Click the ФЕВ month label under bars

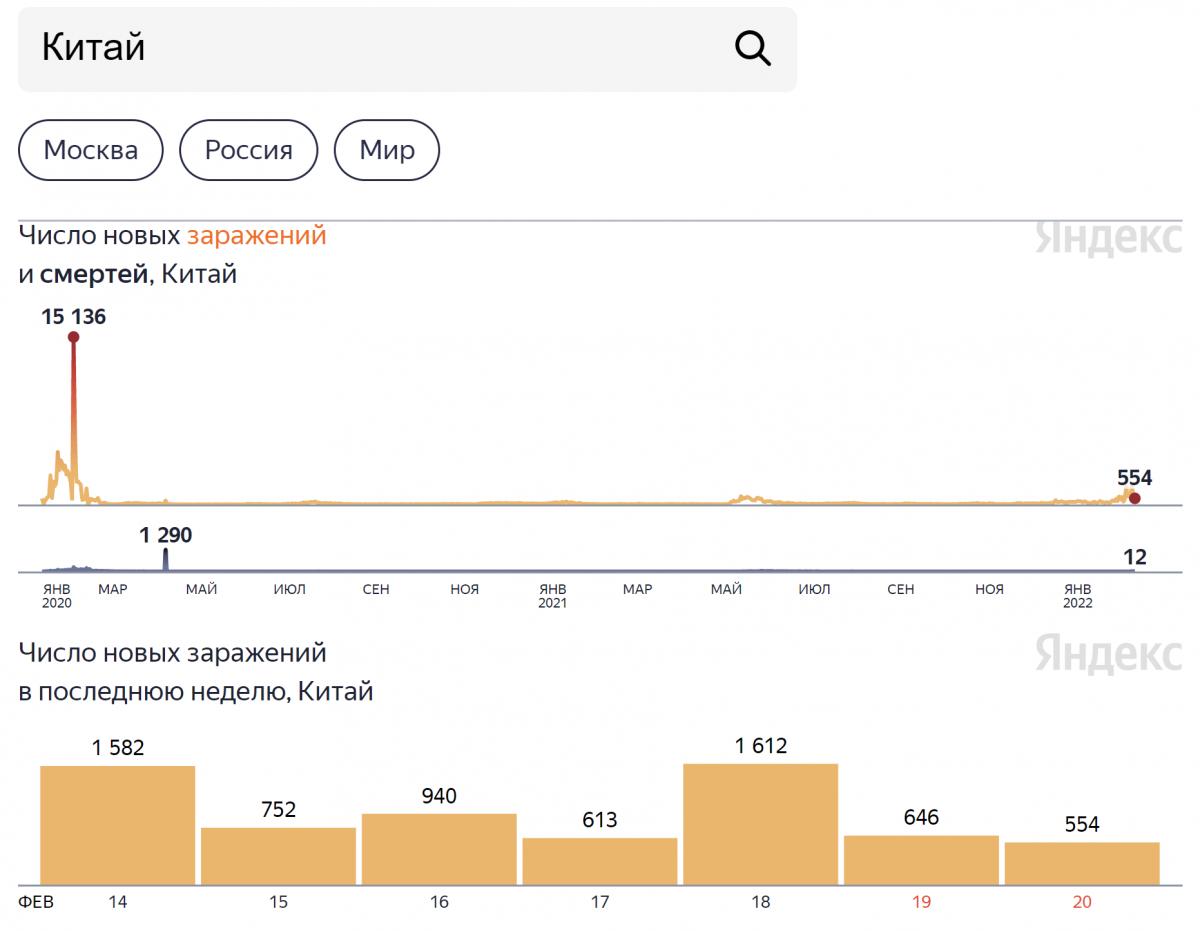point(36,902)
